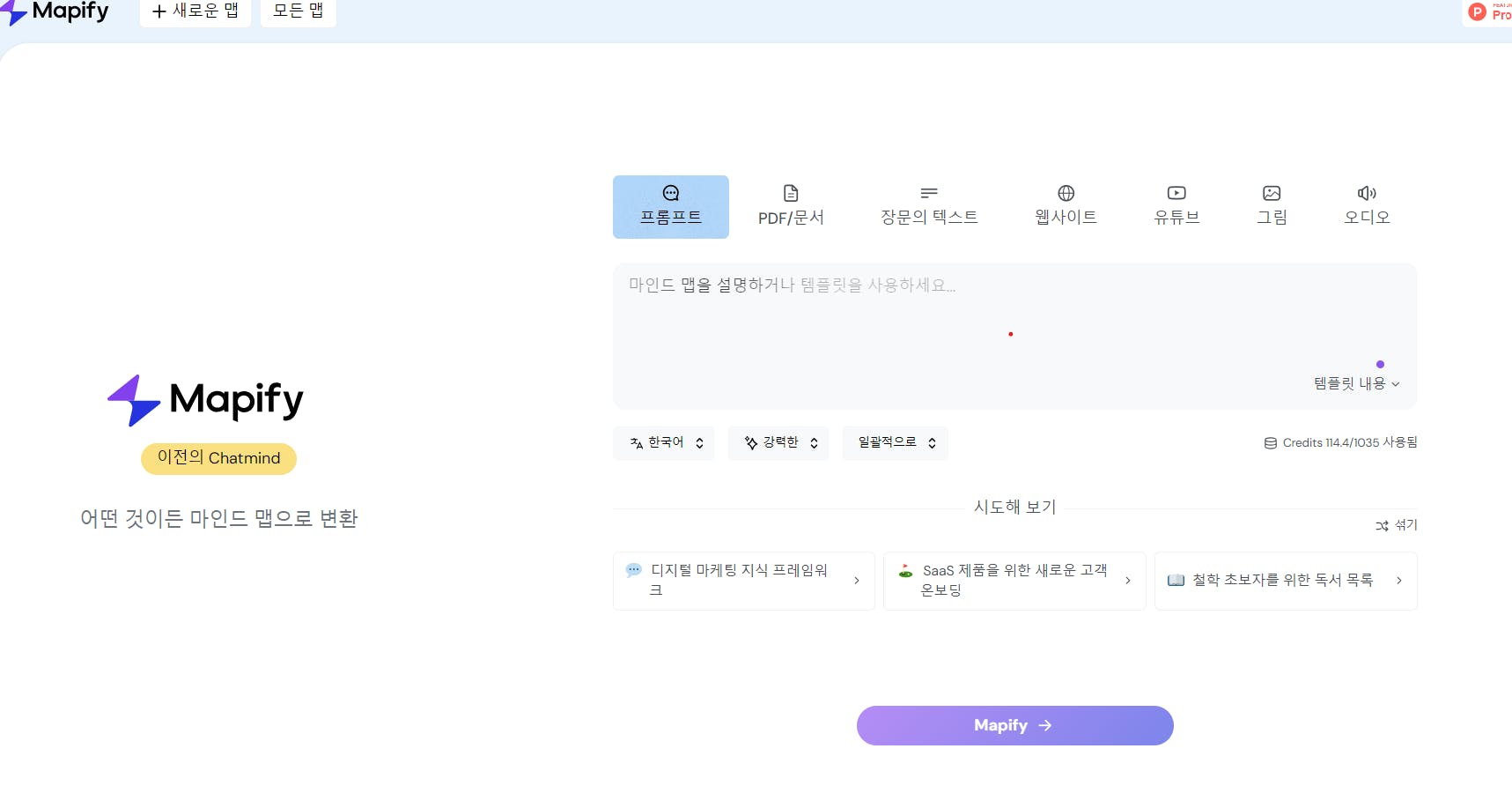Screen dimensions: 1512x808
Task: Expand the 템플릿 내용 dropdown
Action: click(1356, 383)
